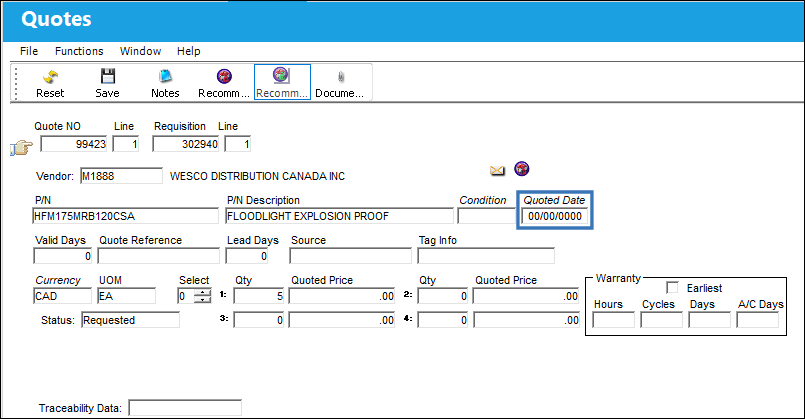Increase the Select spinner value
This screenshot has height=419, width=805.
click(204, 293)
